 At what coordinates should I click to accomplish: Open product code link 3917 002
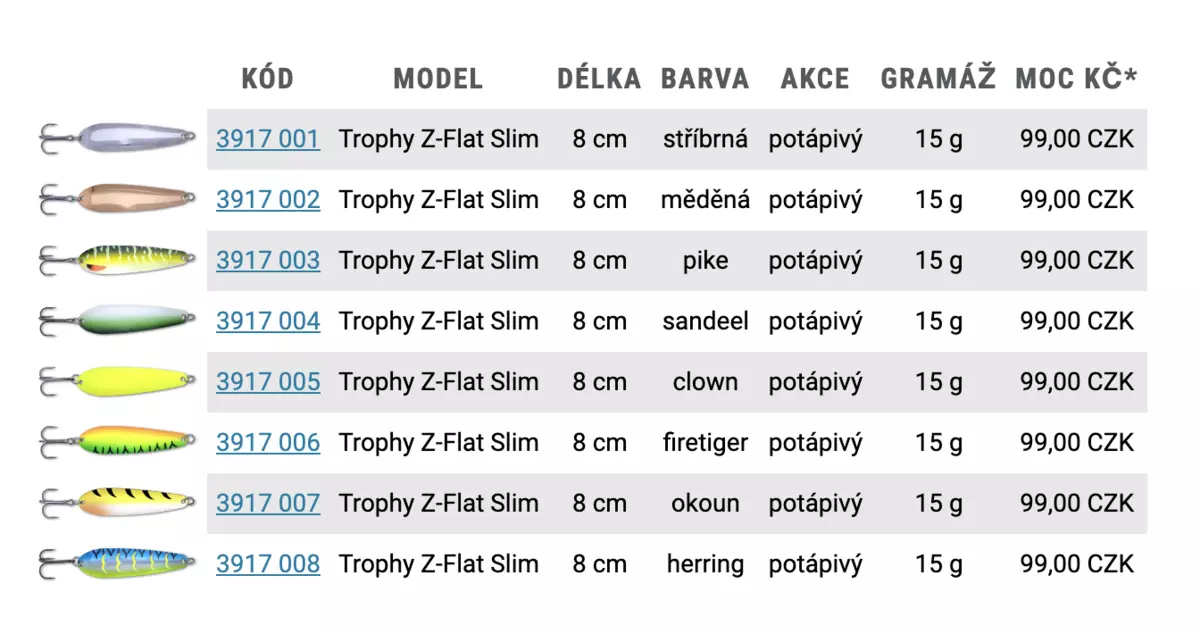(268, 200)
